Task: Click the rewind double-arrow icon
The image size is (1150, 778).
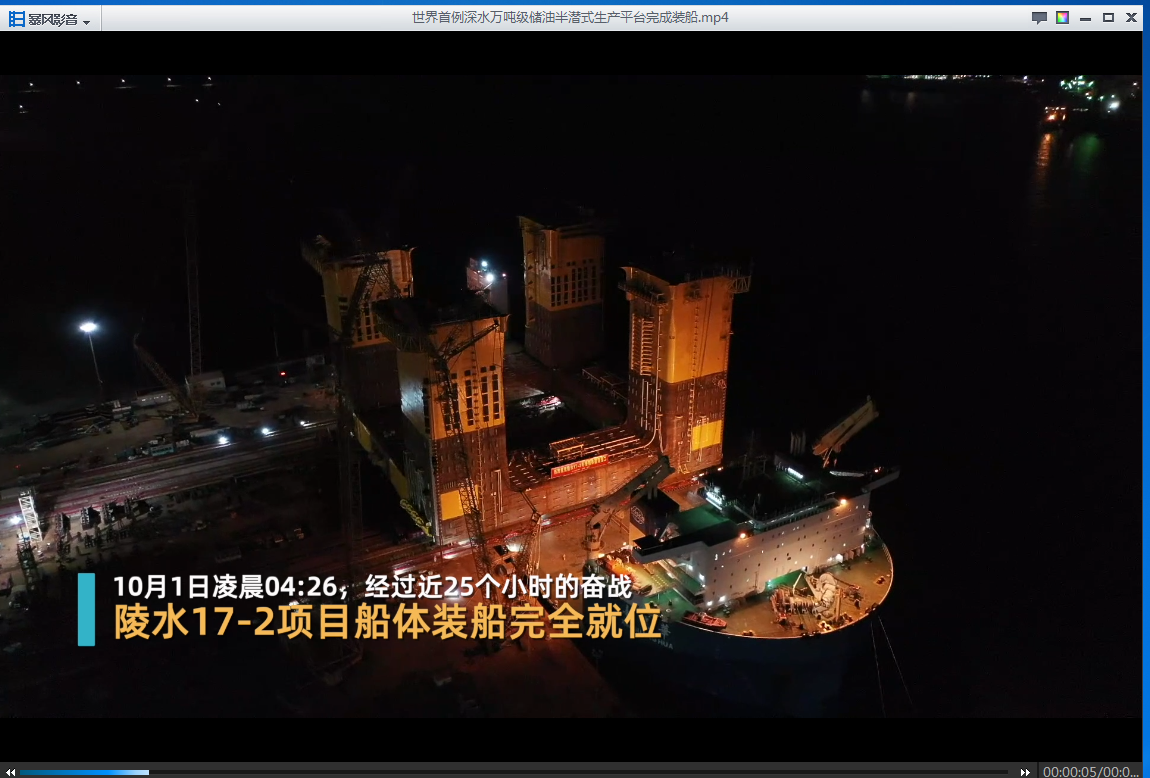Action: pos(10,771)
